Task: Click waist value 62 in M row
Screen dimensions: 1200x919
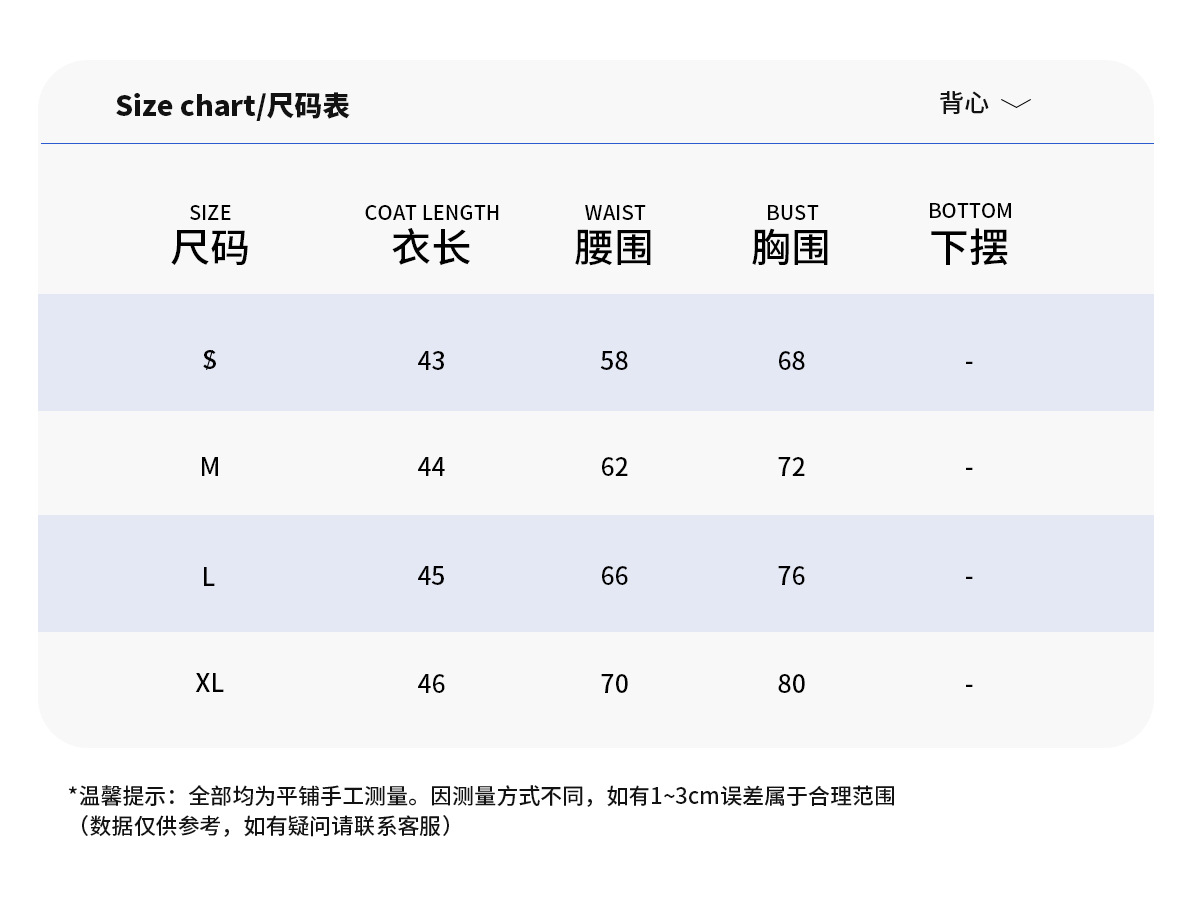Action: (x=614, y=467)
